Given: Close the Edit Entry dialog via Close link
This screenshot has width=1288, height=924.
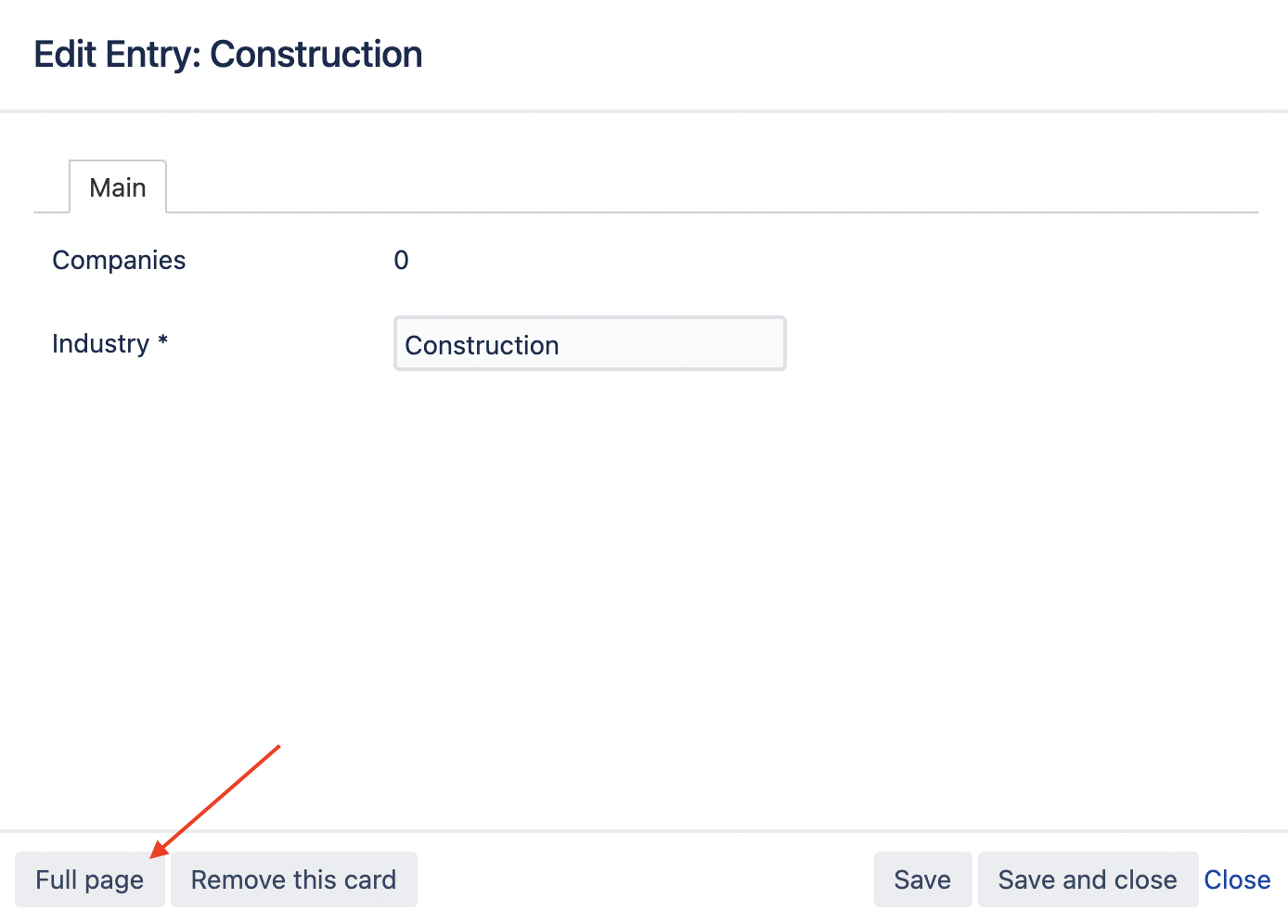Looking at the screenshot, I should [x=1237, y=879].
